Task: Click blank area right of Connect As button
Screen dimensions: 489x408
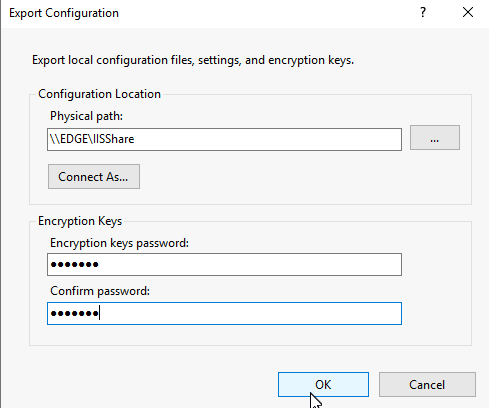Action: [267, 176]
